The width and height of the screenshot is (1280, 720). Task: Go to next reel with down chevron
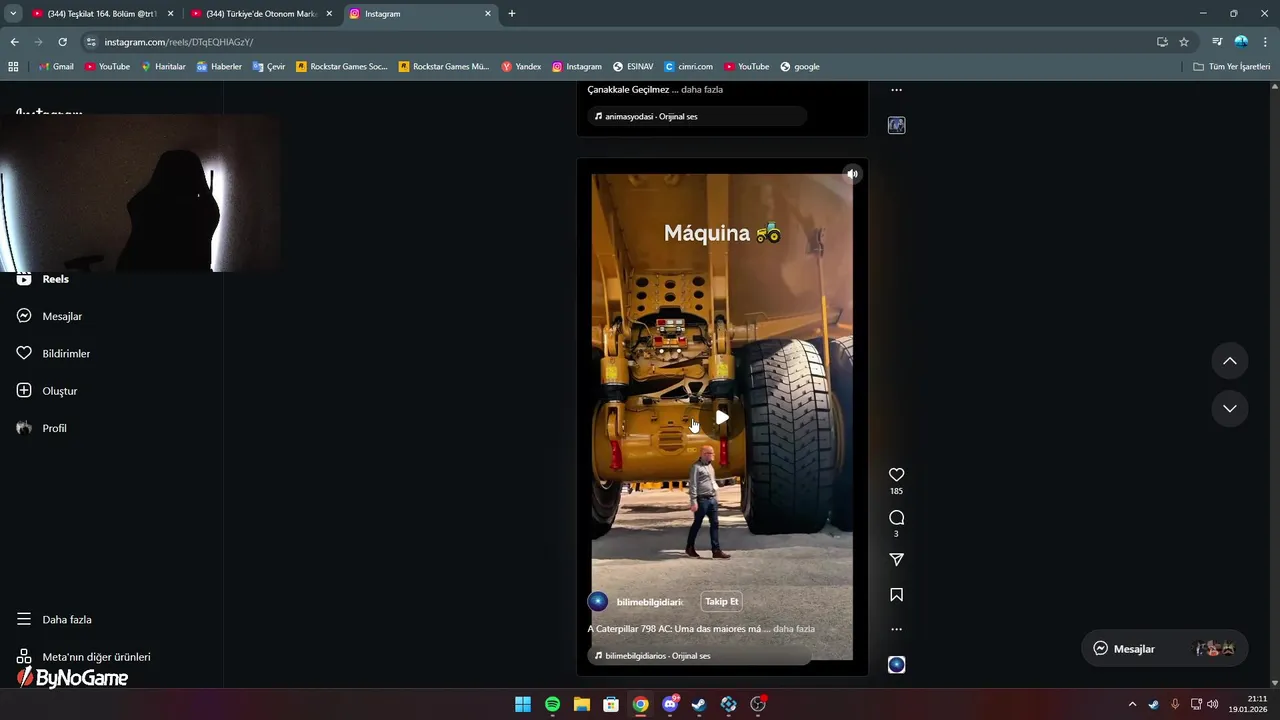tap(1230, 408)
